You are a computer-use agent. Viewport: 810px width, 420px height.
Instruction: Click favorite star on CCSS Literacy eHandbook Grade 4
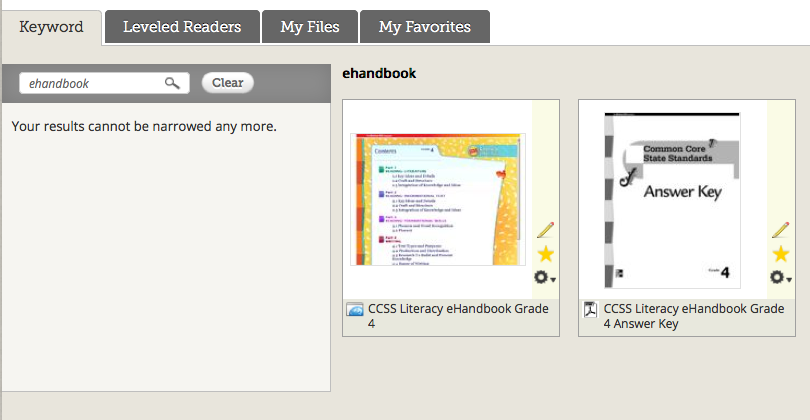coord(546,254)
